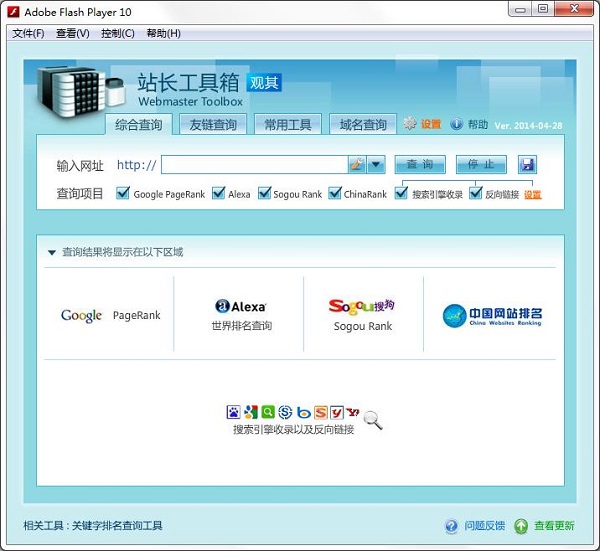600x551 pixels.
Task: Uncheck the Alexa checkbox
Action: (x=218, y=193)
